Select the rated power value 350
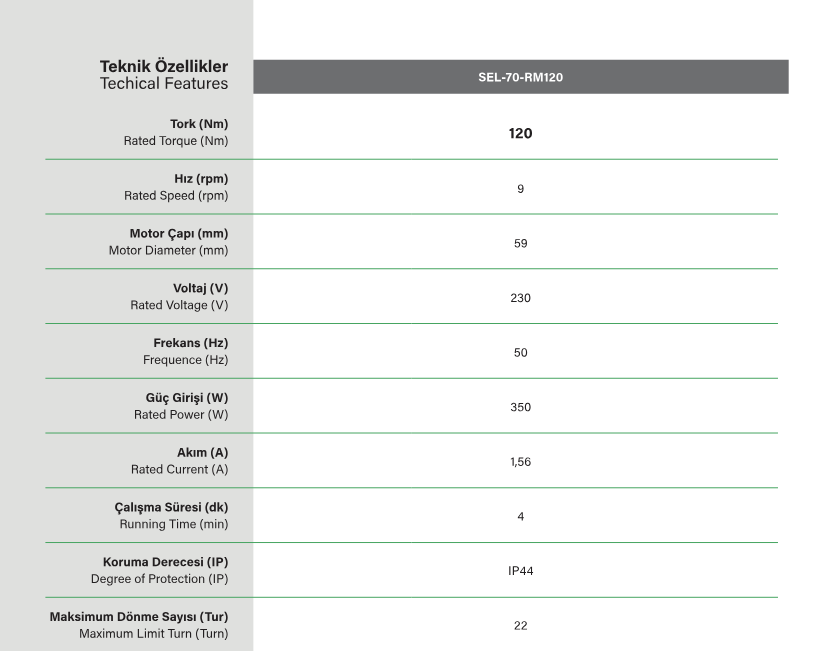 520,407
